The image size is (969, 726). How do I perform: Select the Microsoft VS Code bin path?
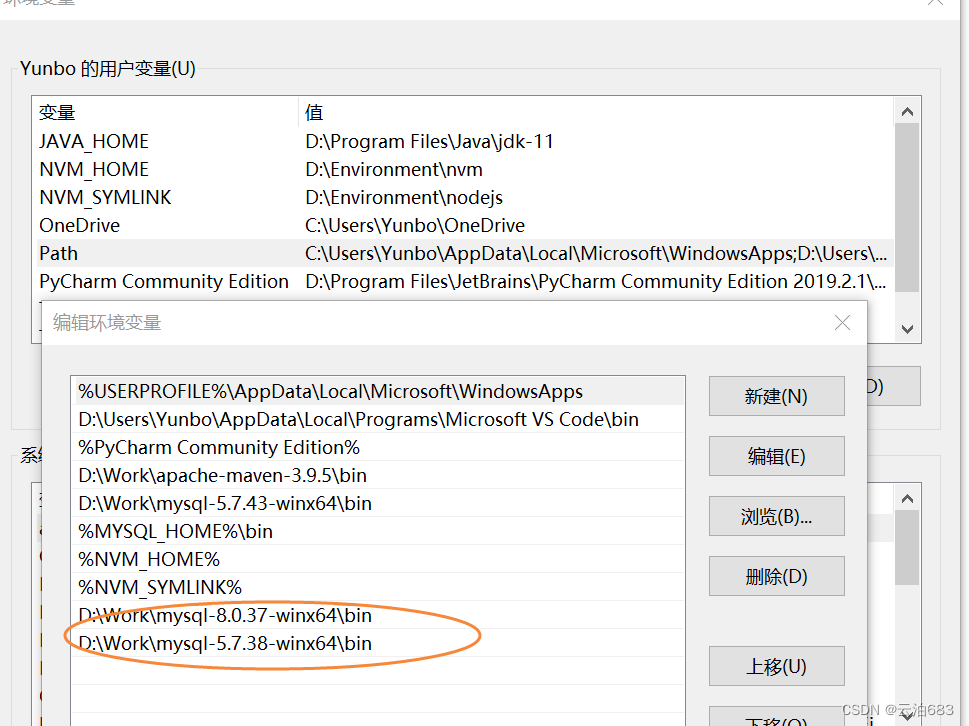point(250,419)
